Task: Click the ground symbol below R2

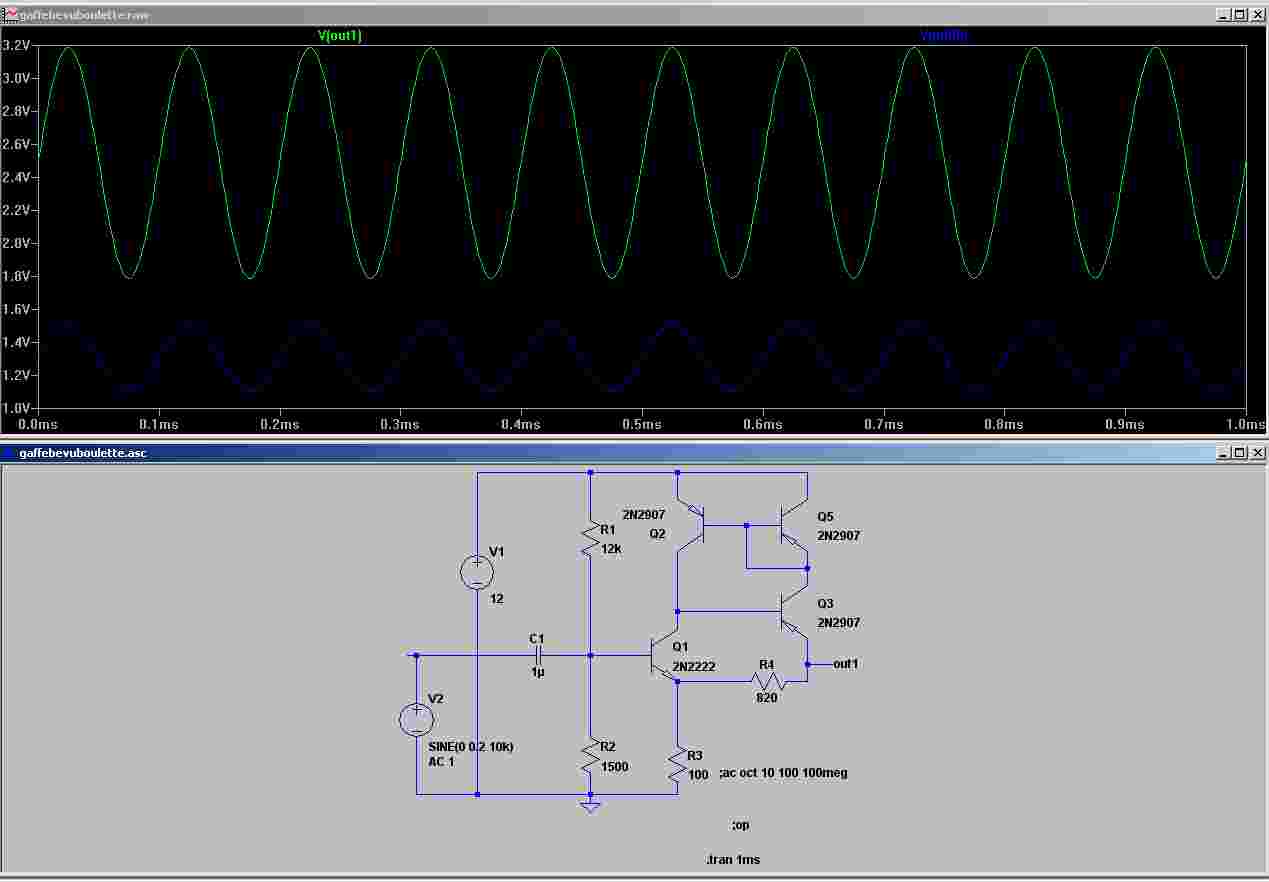Action: tap(591, 805)
